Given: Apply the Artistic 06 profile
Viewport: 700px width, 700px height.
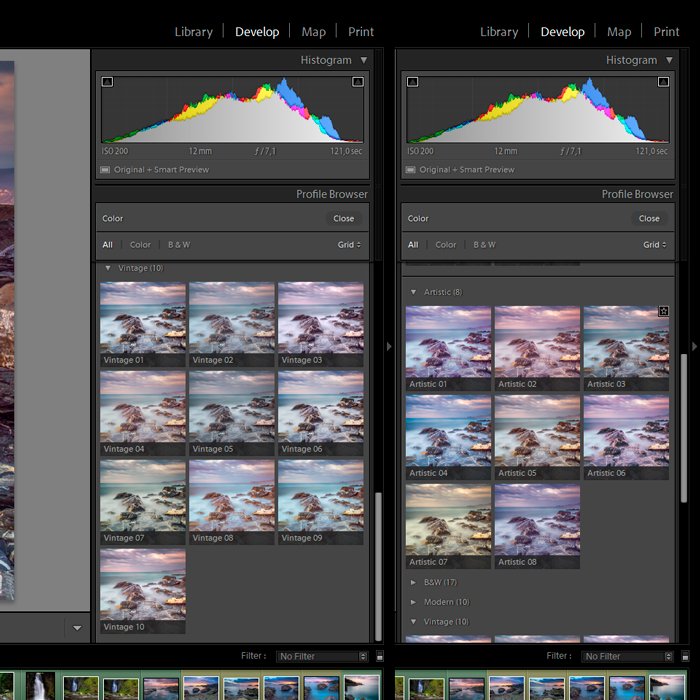Looking at the screenshot, I should click(626, 438).
